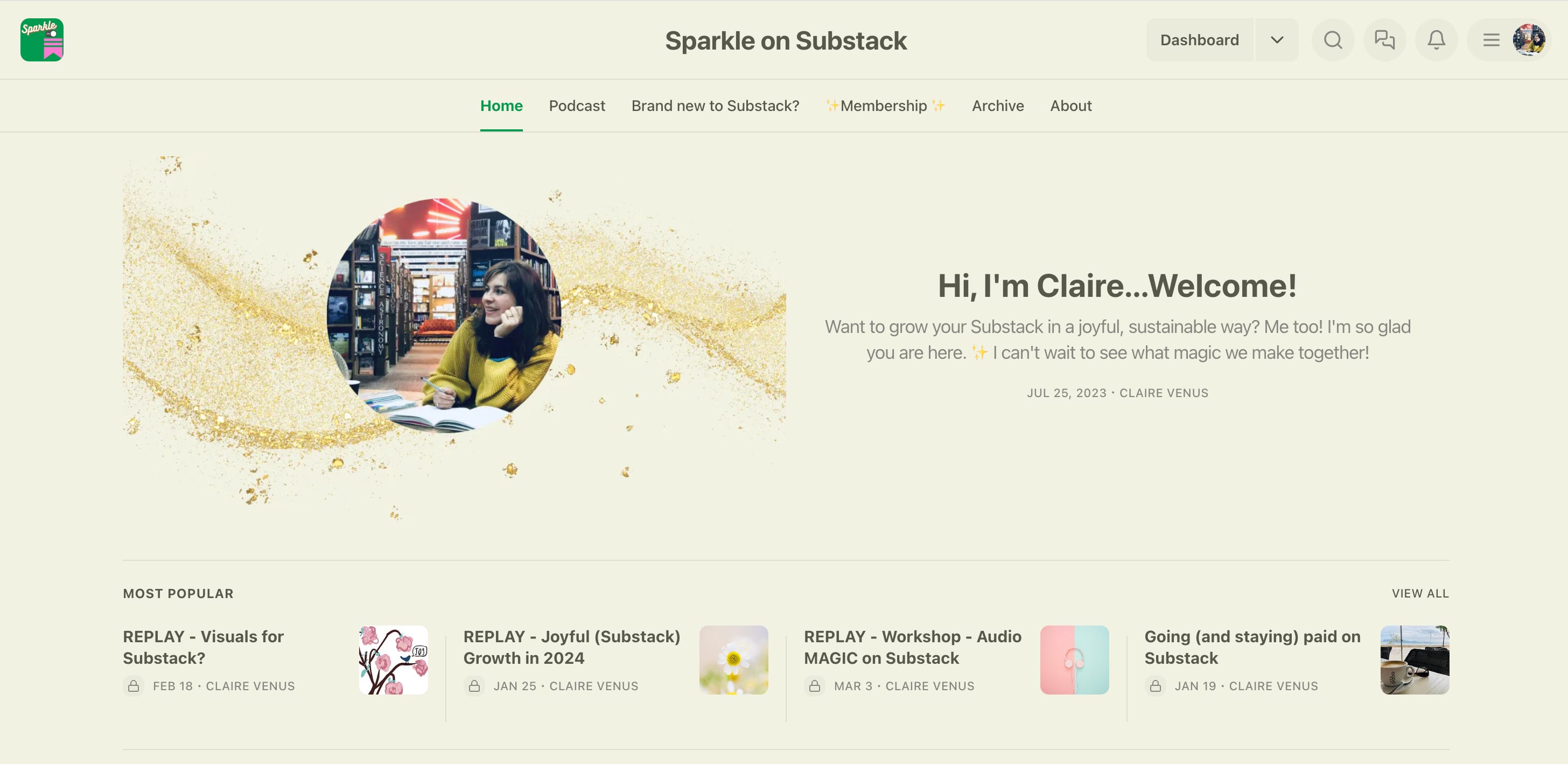Switch to the Podcast tab
The width and height of the screenshot is (1568, 764).
pos(577,106)
